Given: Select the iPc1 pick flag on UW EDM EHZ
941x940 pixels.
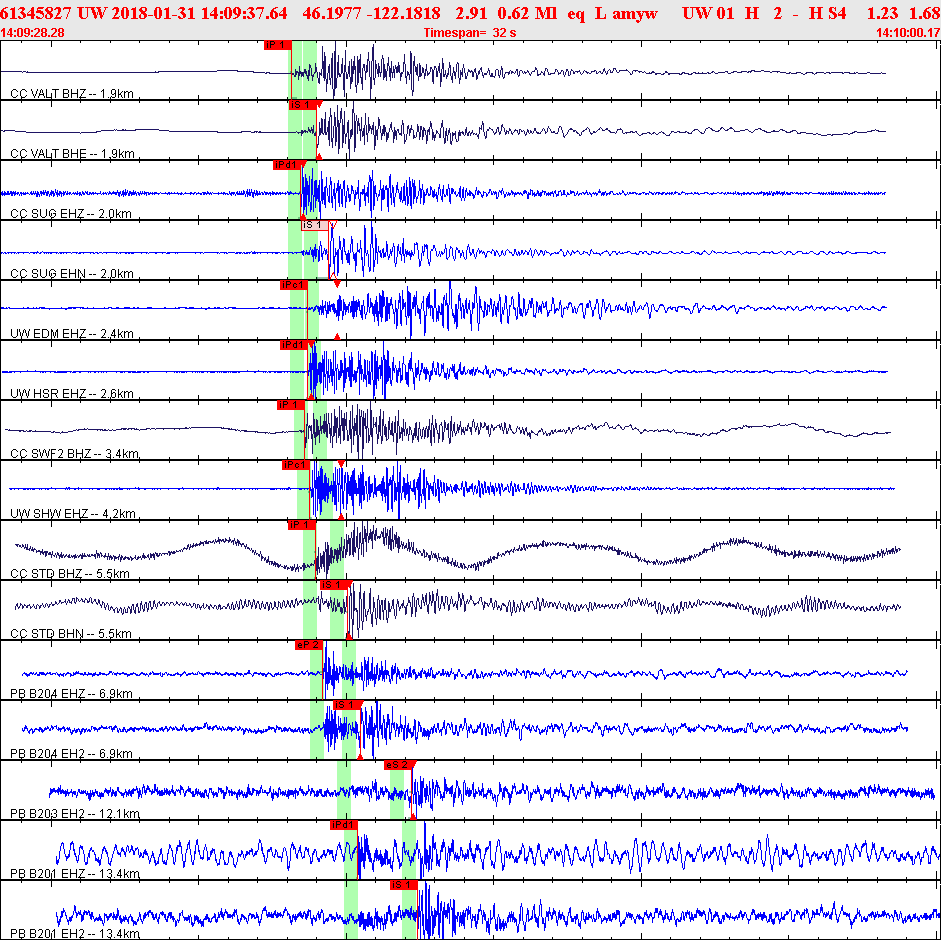Looking at the screenshot, I should (x=294, y=285).
